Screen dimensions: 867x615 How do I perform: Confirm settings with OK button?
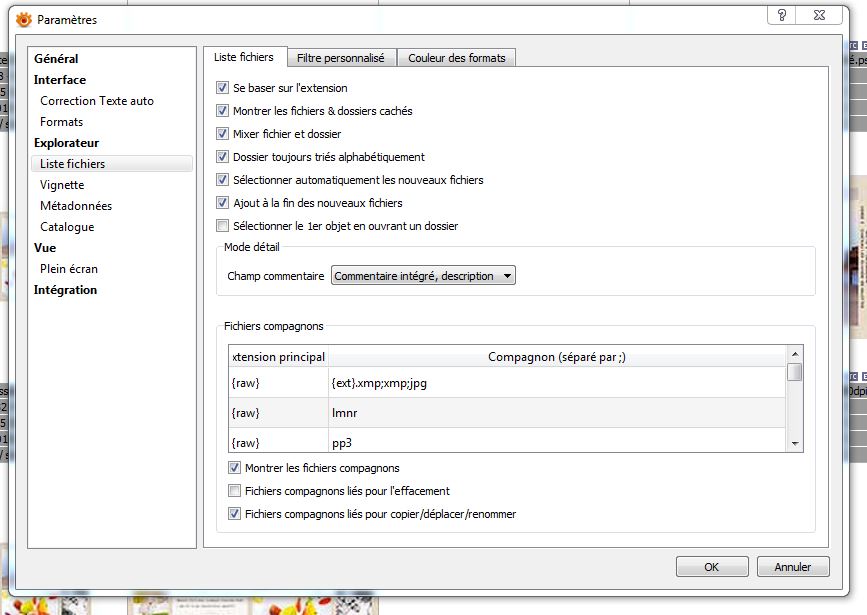pos(712,567)
